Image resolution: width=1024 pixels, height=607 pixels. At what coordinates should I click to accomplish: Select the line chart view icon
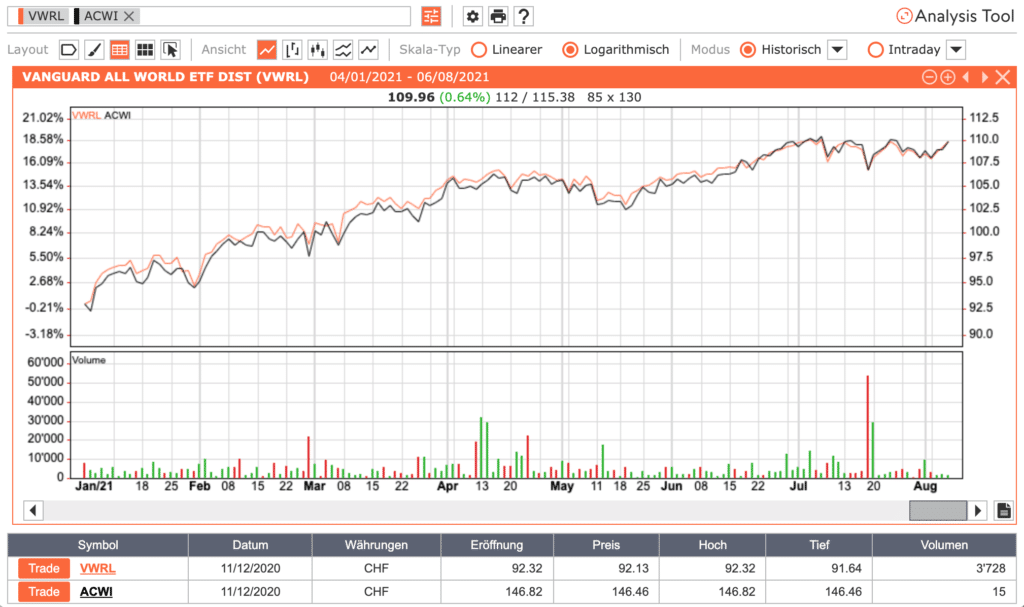(x=268, y=49)
